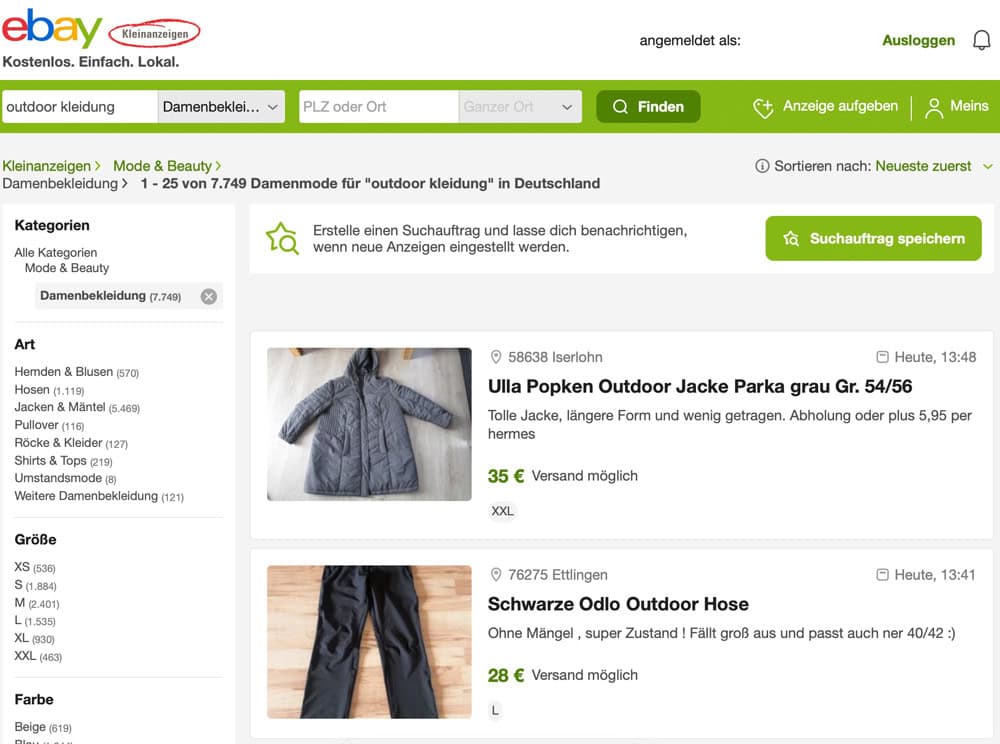
Task: Remove the Damenbekleidung category filter
Action: [x=209, y=296]
